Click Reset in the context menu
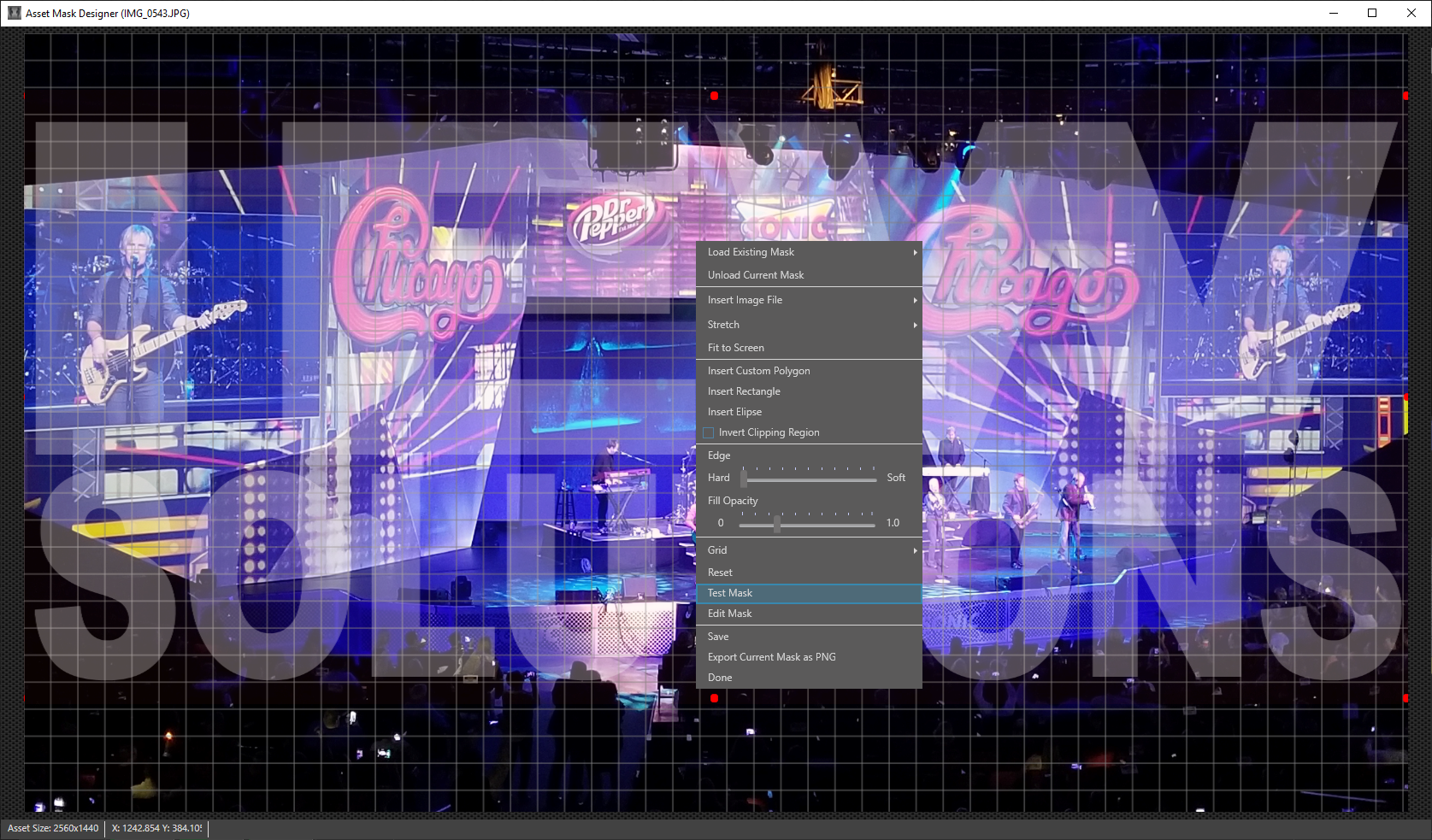This screenshot has height=840, width=1432. (x=809, y=573)
